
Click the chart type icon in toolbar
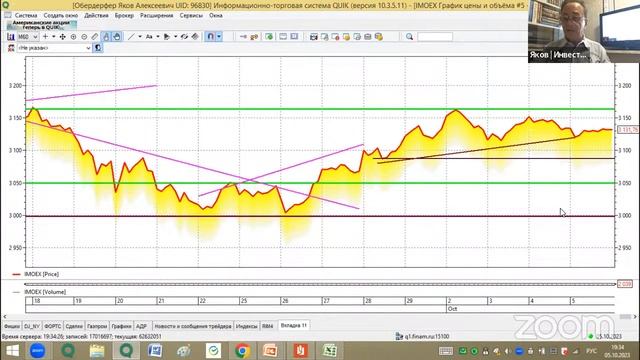[11, 37]
